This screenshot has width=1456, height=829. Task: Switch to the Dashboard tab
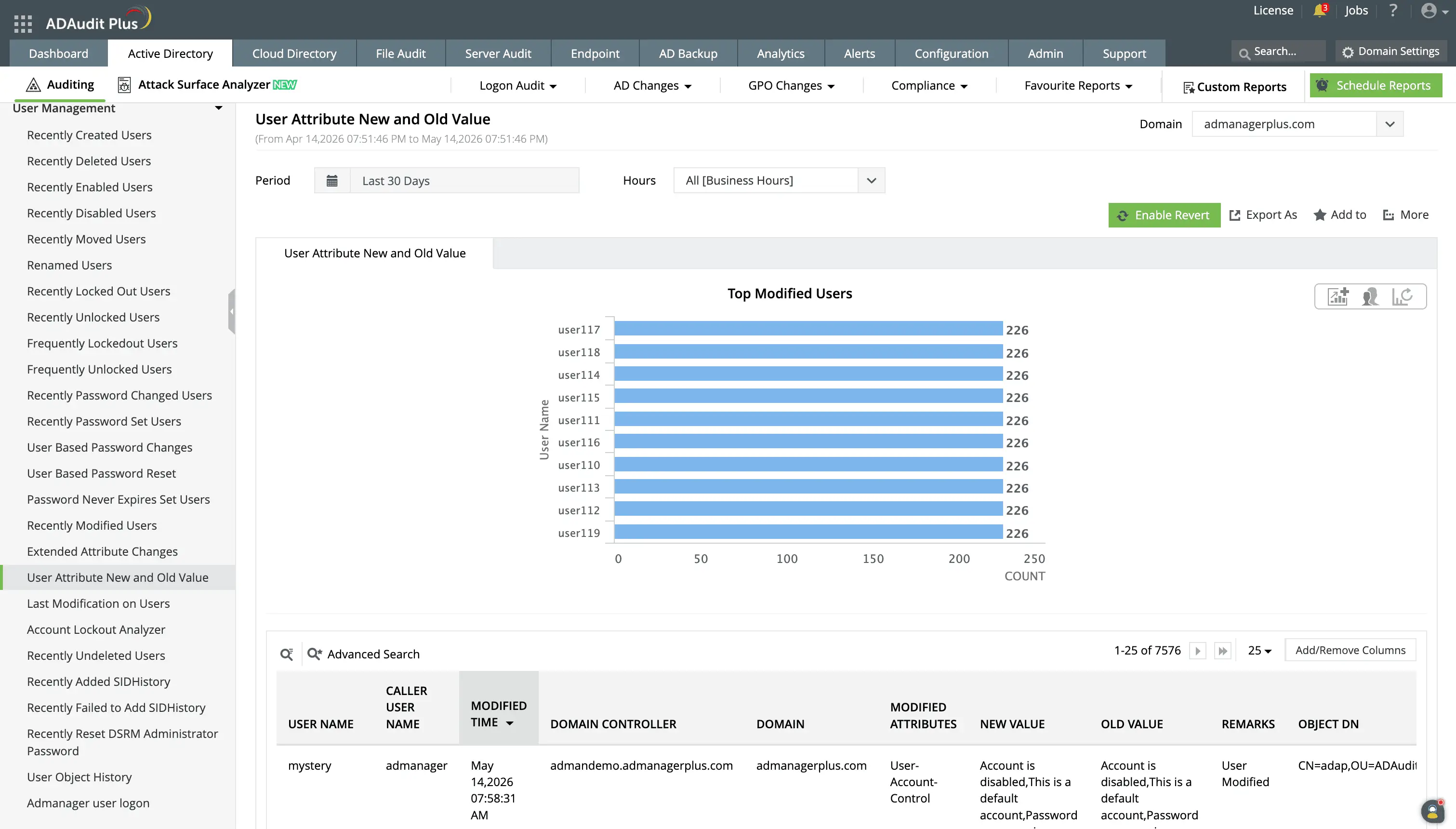(59, 53)
